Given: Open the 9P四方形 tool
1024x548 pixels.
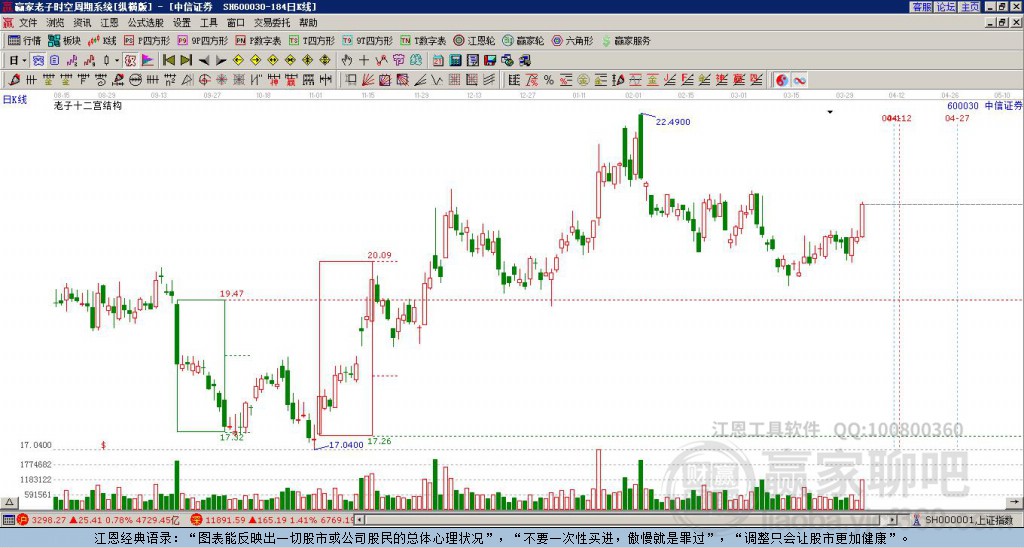Looking at the screenshot, I should (203, 40).
